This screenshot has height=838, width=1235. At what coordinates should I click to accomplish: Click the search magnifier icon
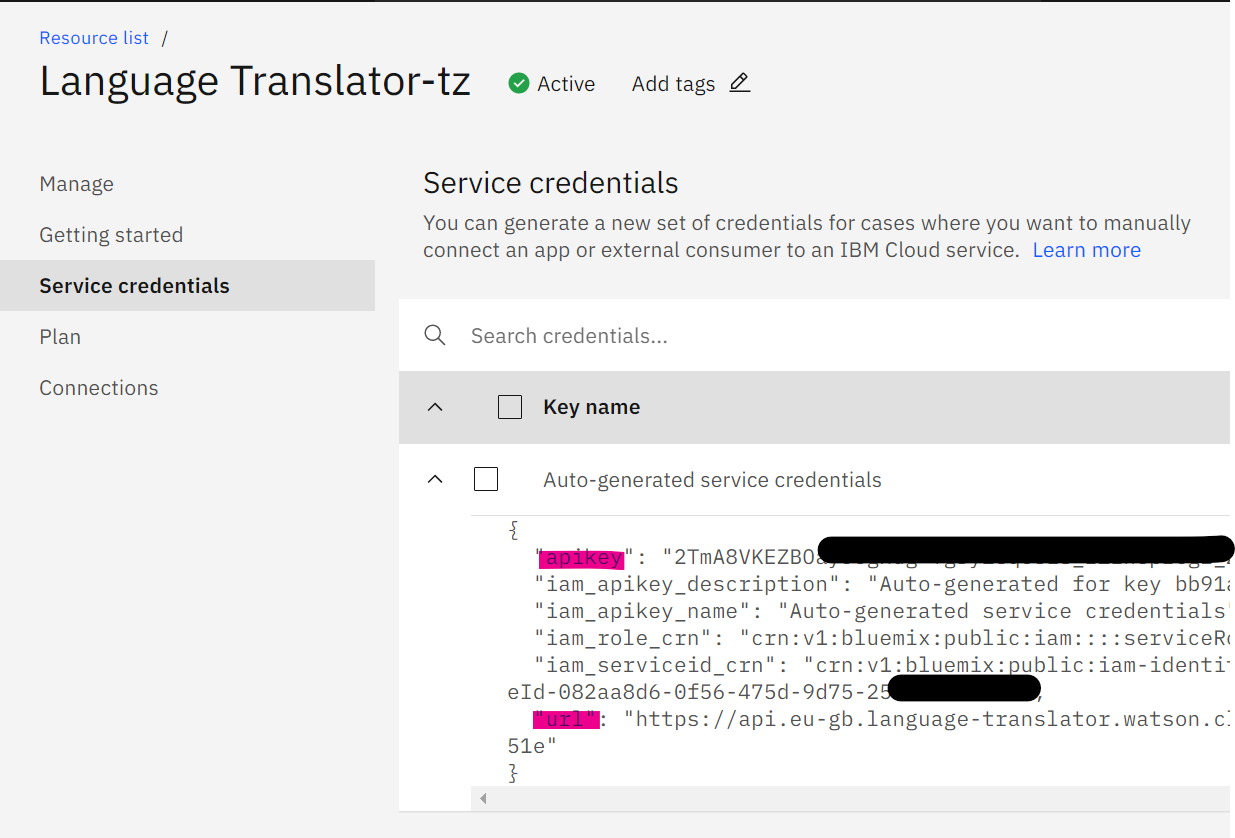434,335
